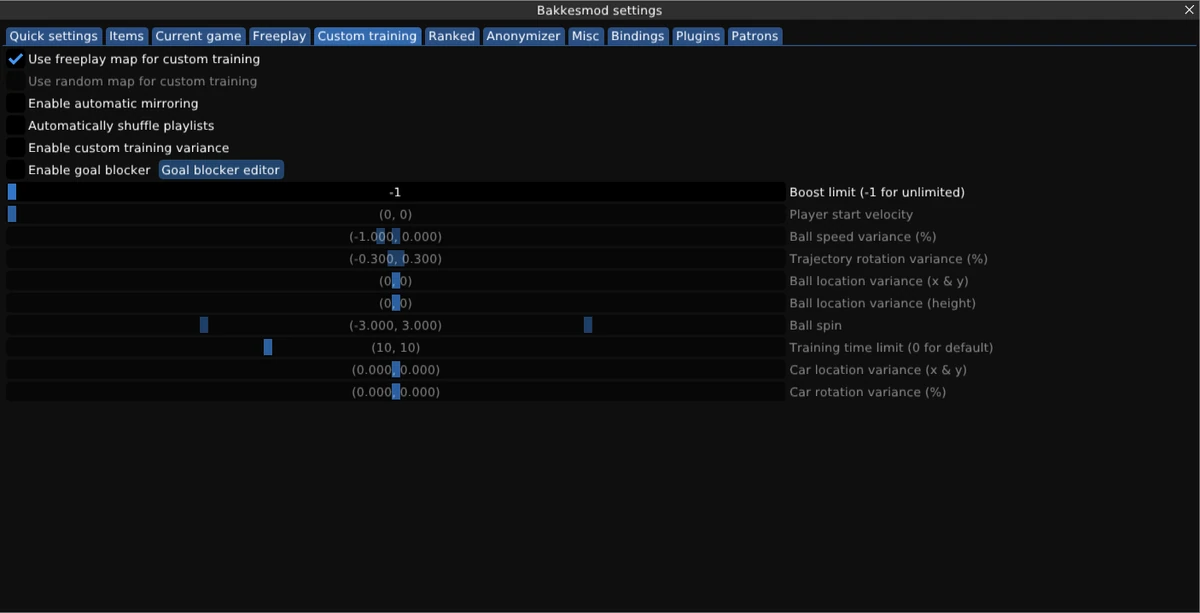This screenshot has width=1200, height=613.
Task: Enable automatic mirroring
Action: 15,103
